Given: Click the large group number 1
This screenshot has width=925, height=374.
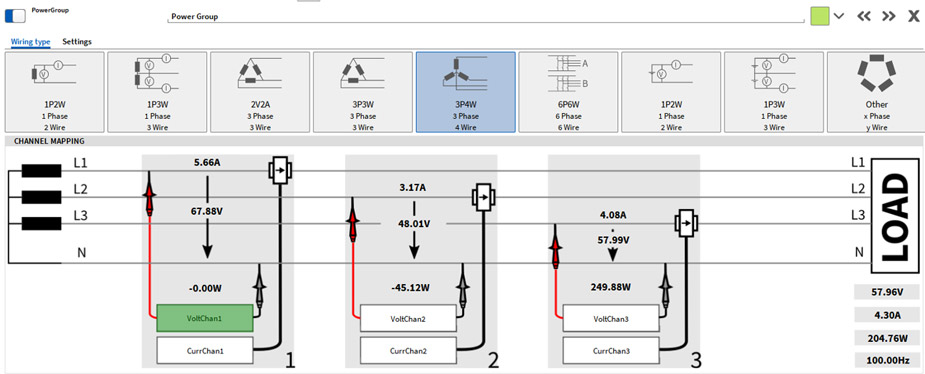Looking at the screenshot, I should 289,359.
